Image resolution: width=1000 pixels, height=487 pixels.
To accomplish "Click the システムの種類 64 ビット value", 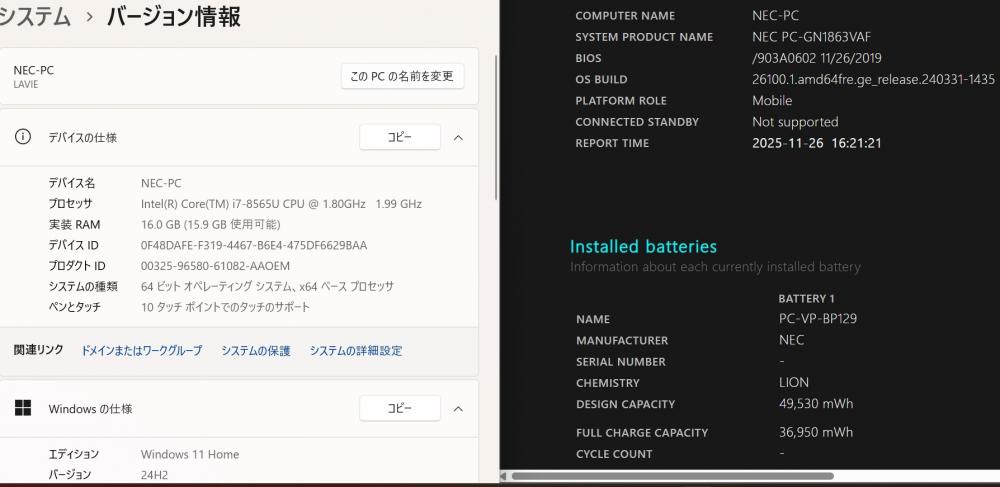I will coord(267,287).
